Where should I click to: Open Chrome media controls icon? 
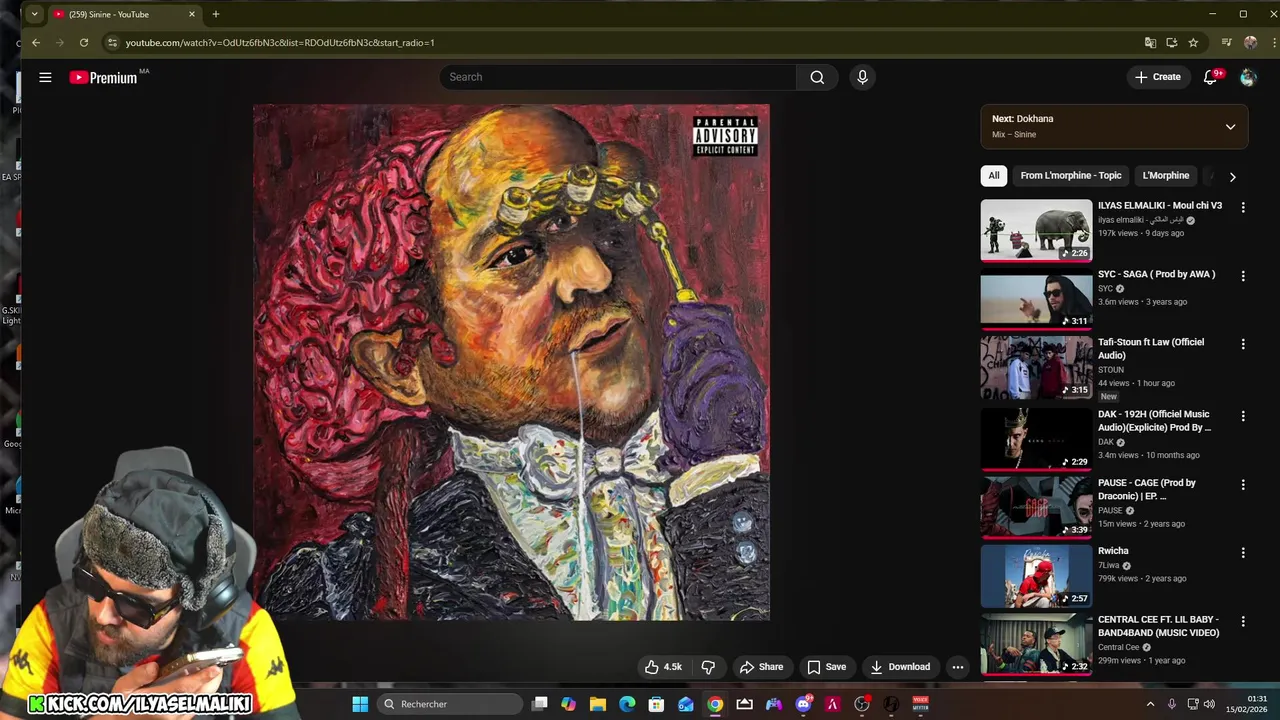1226,43
